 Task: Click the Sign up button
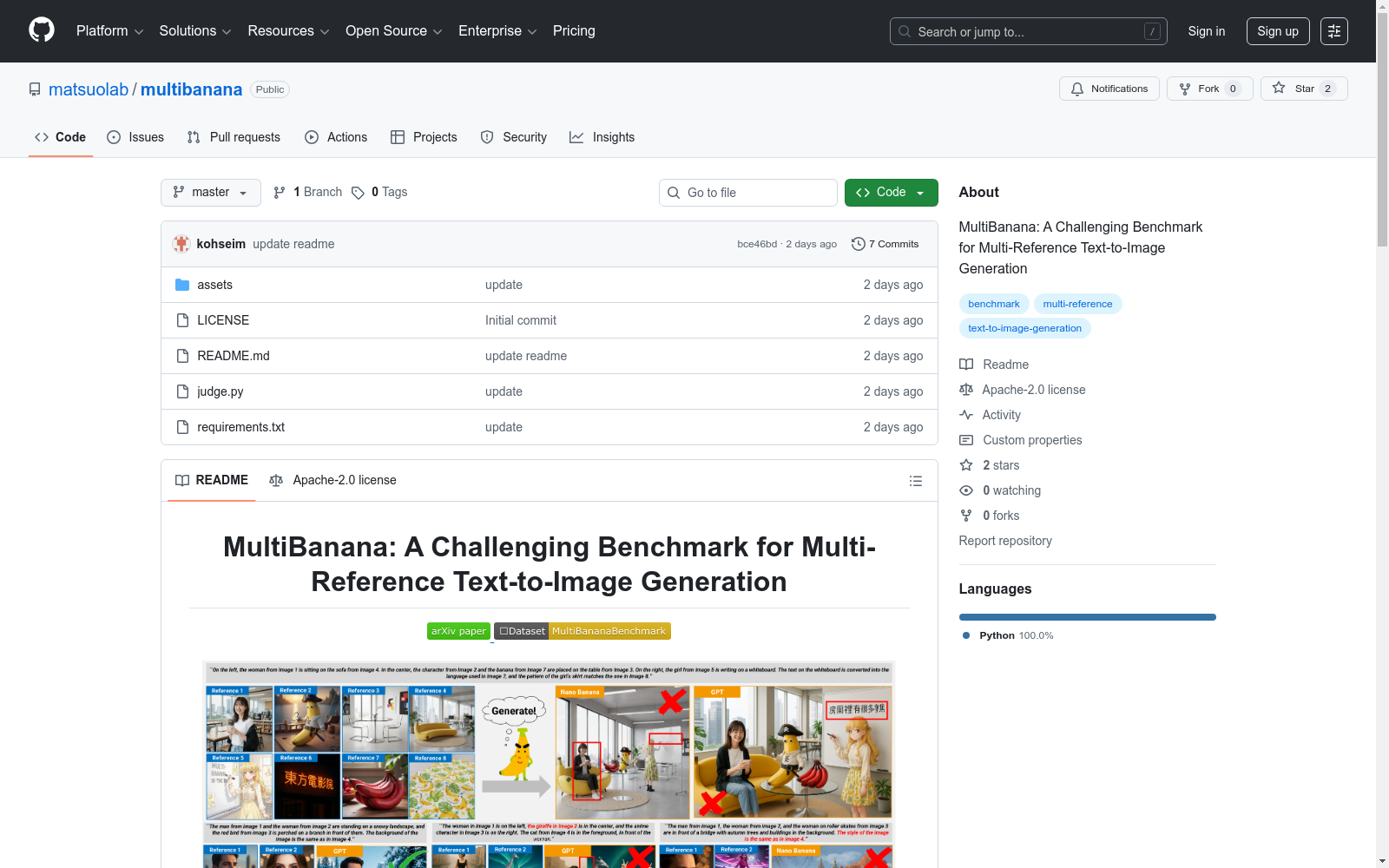pyautogui.click(x=1278, y=31)
